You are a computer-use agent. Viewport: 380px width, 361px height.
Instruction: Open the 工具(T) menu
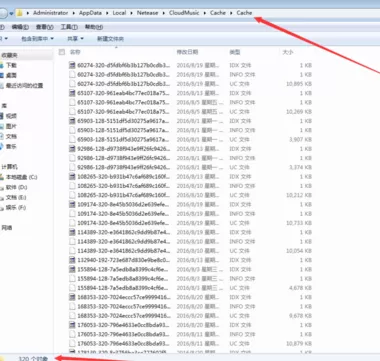(69, 27)
